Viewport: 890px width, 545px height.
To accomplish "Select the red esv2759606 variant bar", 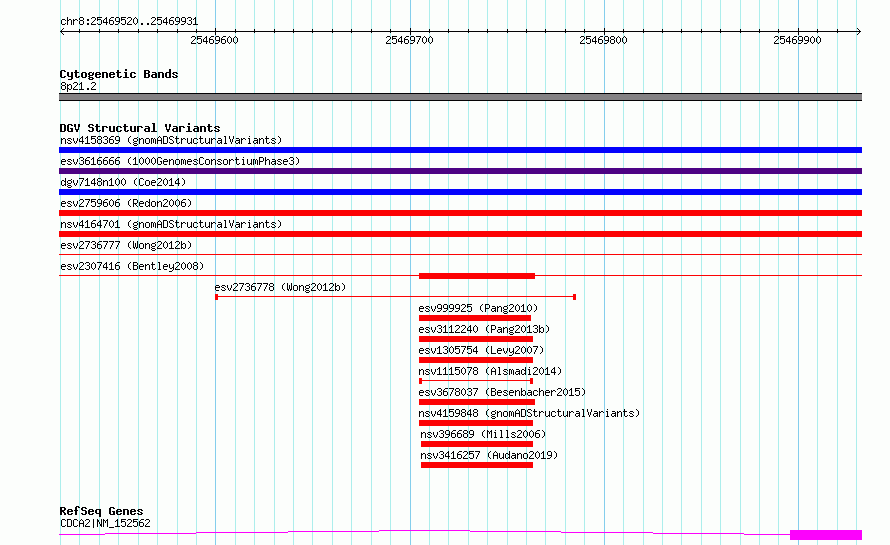I will pyautogui.click(x=460, y=213).
